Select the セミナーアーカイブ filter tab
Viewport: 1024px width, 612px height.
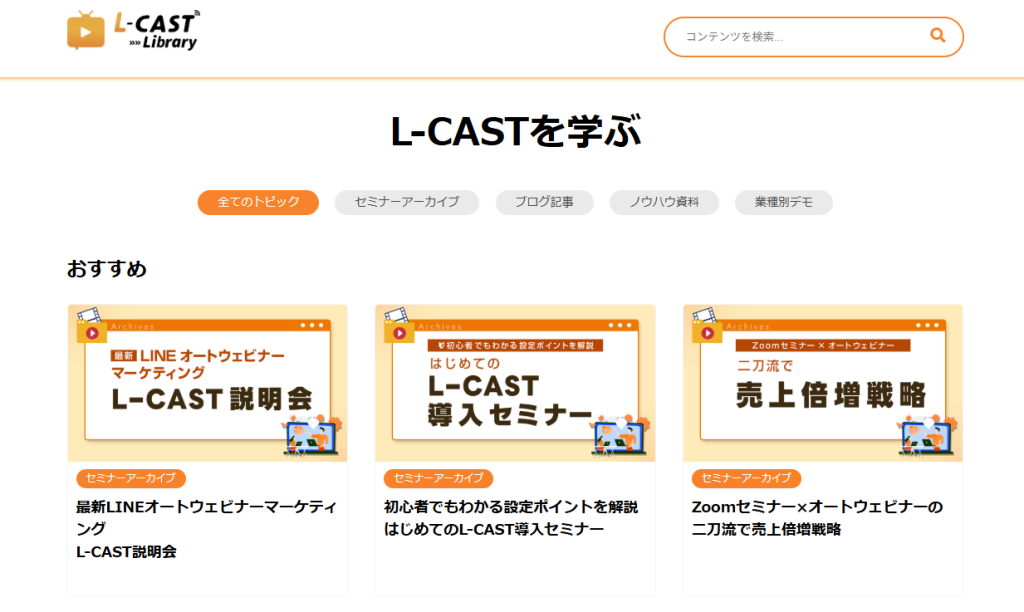click(407, 202)
